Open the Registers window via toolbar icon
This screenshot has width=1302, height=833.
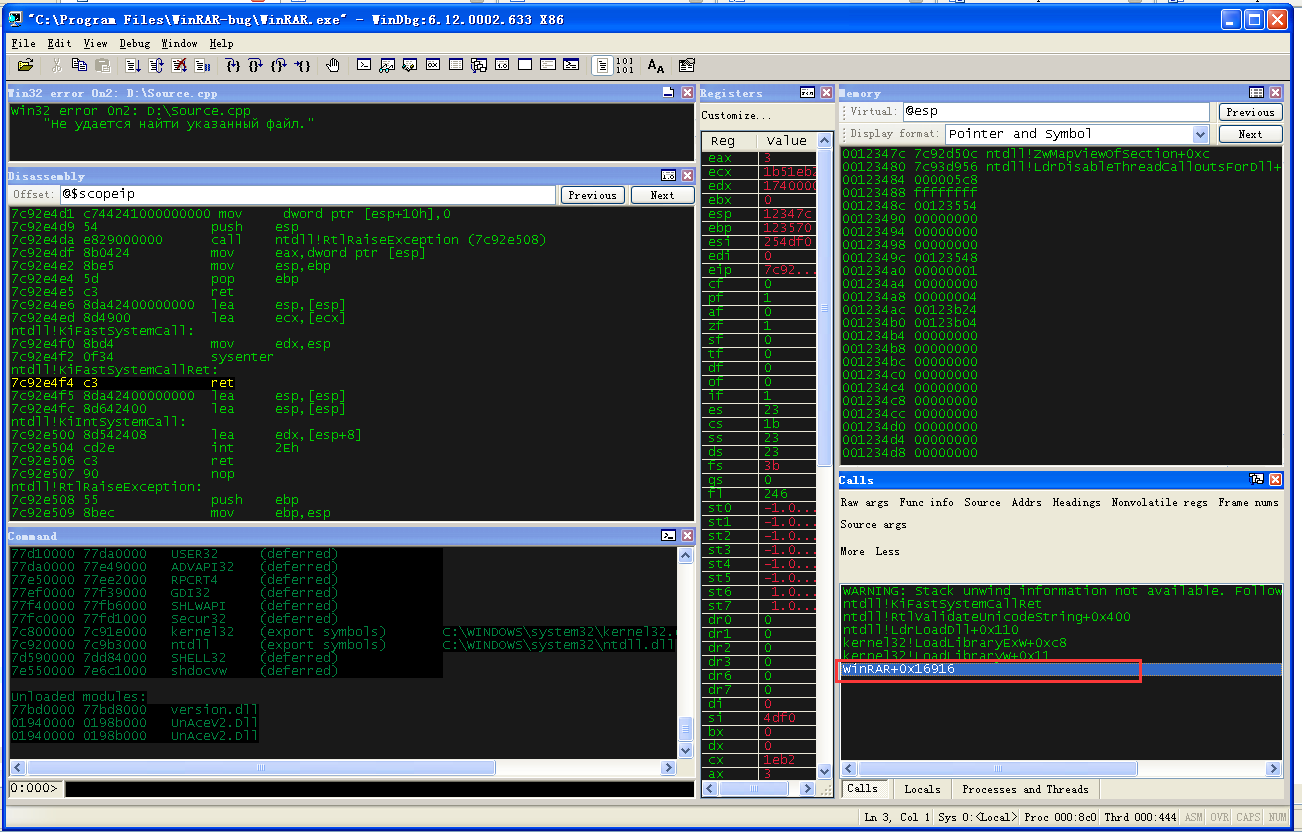pos(433,65)
